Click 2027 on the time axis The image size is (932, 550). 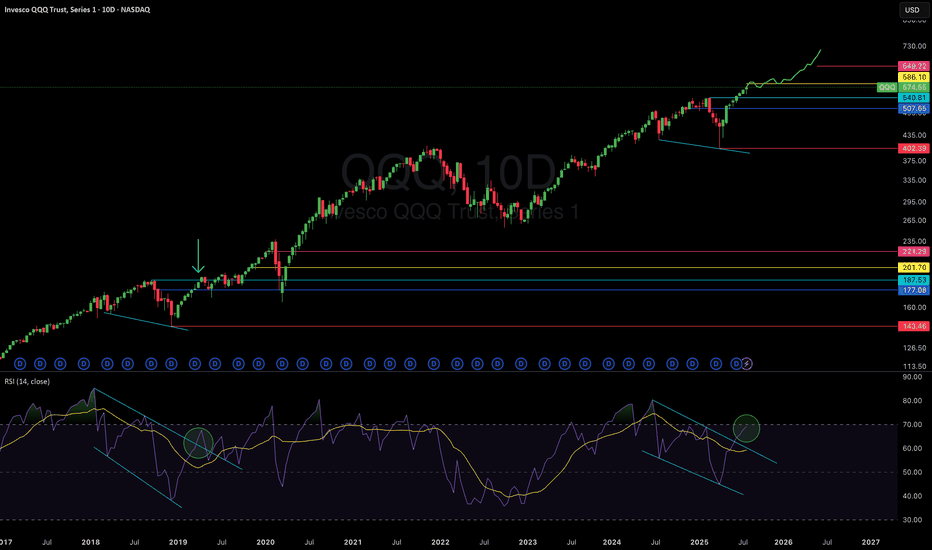coord(871,542)
